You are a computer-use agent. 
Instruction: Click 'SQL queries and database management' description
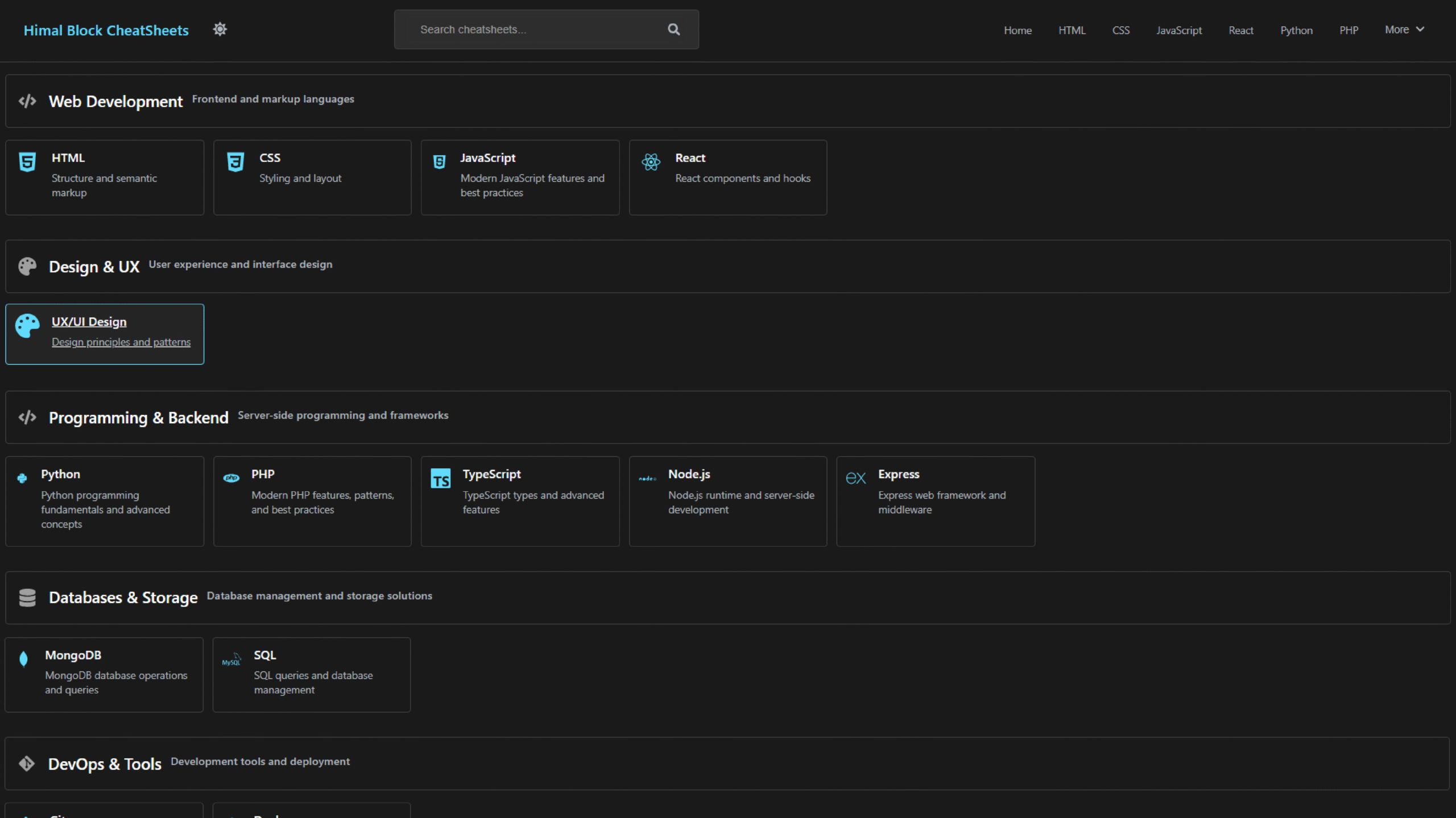pyautogui.click(x=313, y=683)
